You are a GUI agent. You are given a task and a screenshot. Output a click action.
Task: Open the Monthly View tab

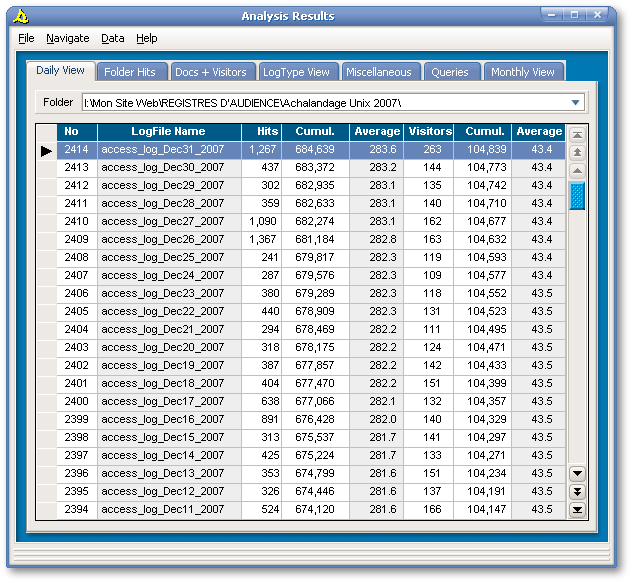tap(522, 72)
